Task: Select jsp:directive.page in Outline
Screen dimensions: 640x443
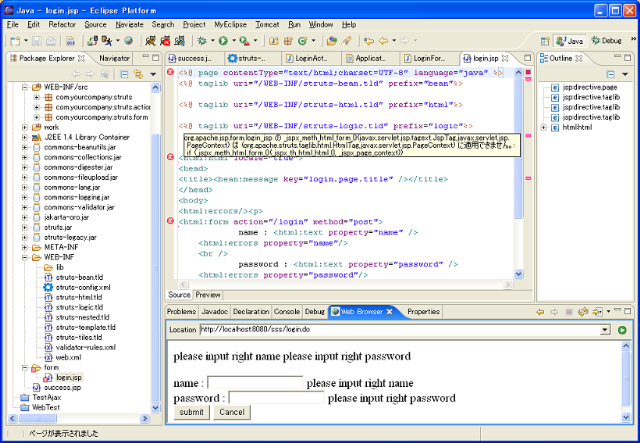Action: pos(589,87)
